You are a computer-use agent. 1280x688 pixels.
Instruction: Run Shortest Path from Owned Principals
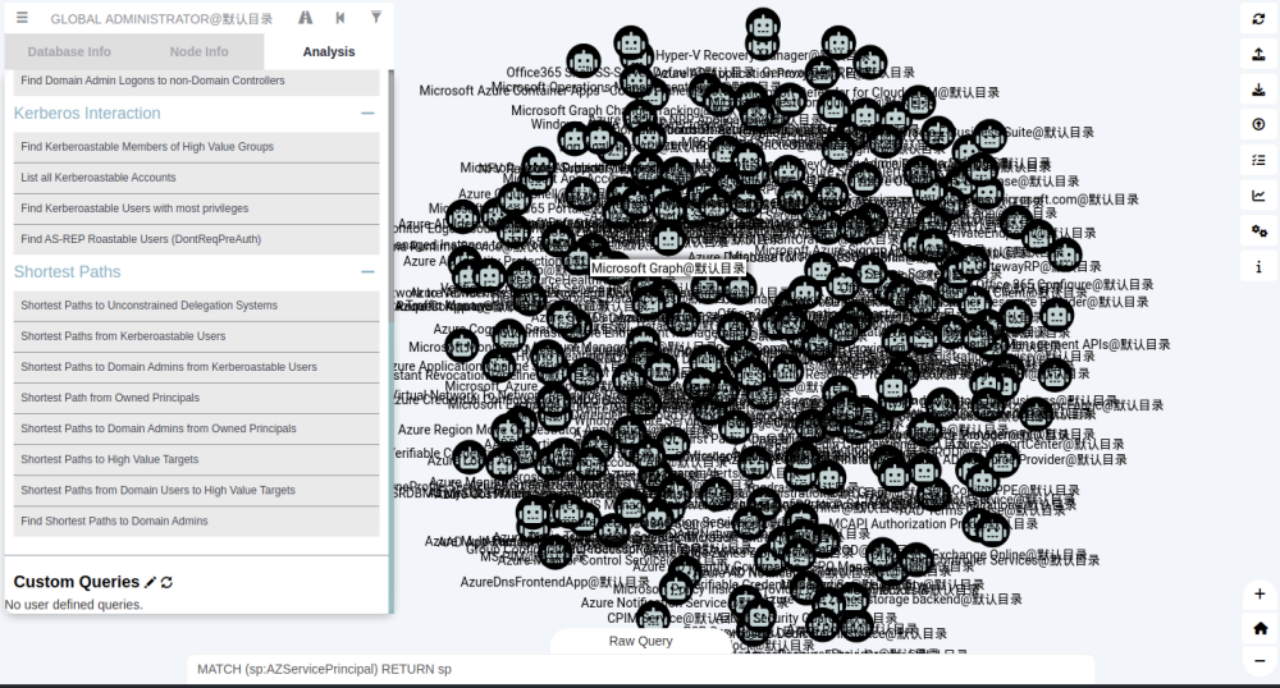196,398
